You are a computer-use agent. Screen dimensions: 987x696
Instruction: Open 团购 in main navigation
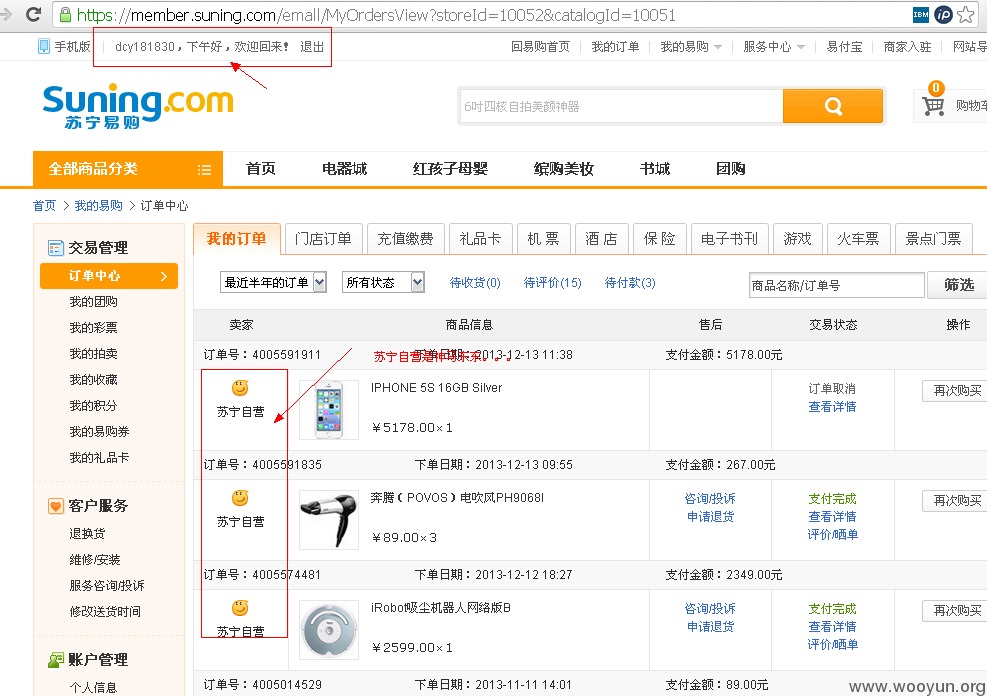(x=730, y=169)
